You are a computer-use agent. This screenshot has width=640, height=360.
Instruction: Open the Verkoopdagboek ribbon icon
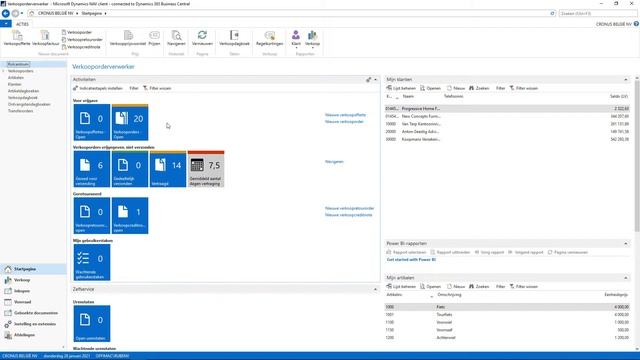pyautogui.click(x=234, y=38)
